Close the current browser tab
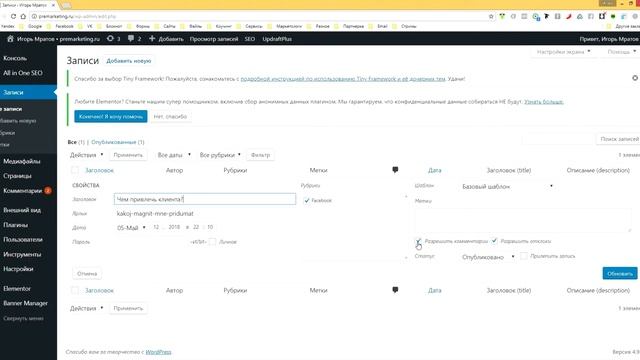Viewport: 640px width, 360px height. coord(53,5)
